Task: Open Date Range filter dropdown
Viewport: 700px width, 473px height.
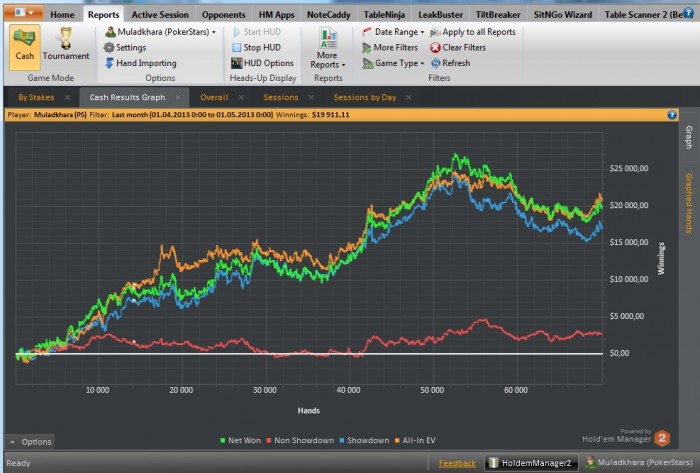Action: tap(393, 32)
